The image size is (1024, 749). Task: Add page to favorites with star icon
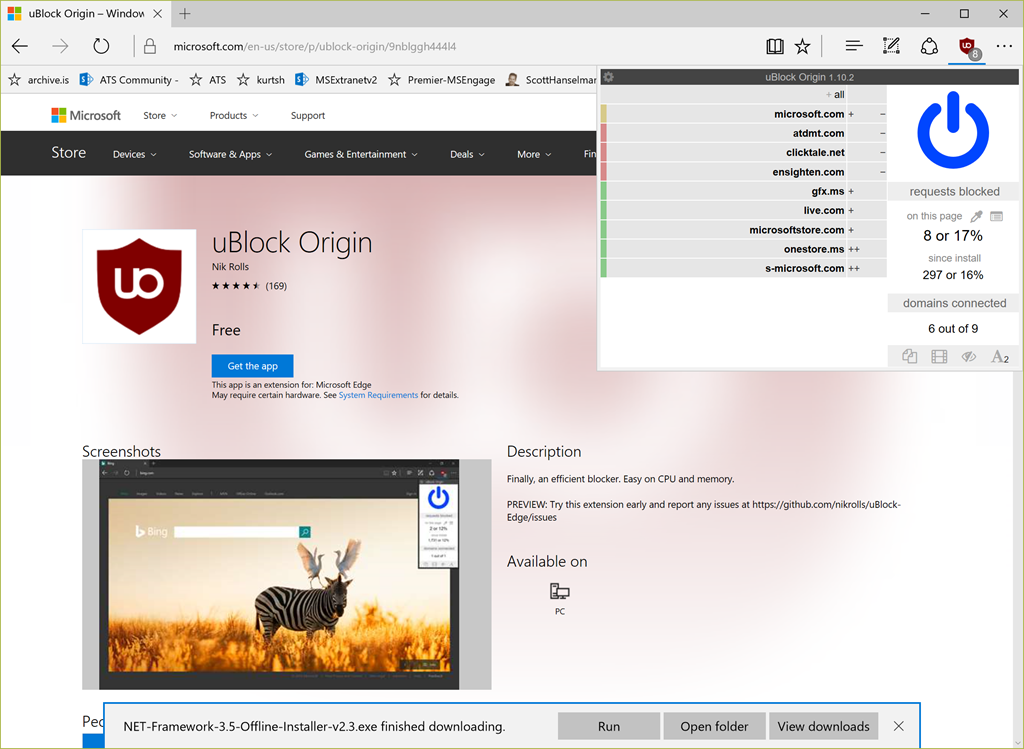[802, 47]
